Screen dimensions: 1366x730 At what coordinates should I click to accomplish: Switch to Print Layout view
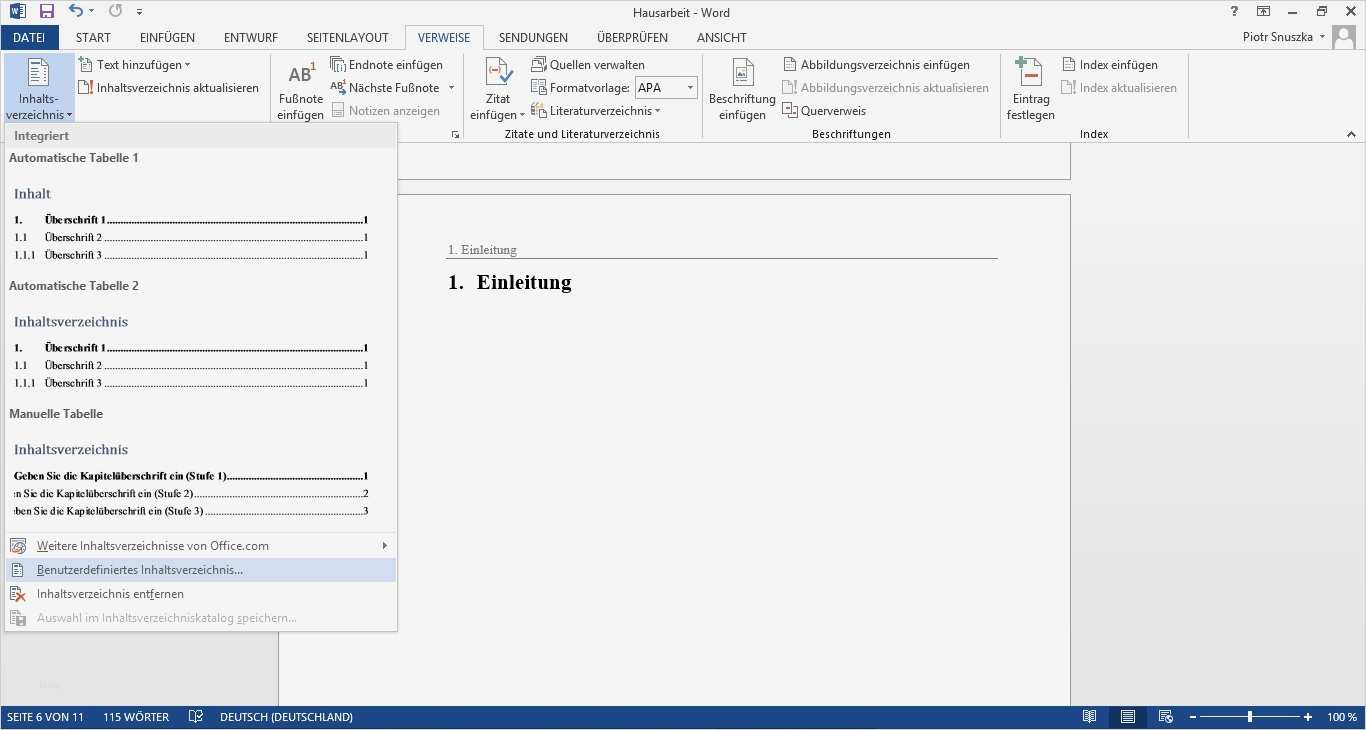[x=1127, y=717]
